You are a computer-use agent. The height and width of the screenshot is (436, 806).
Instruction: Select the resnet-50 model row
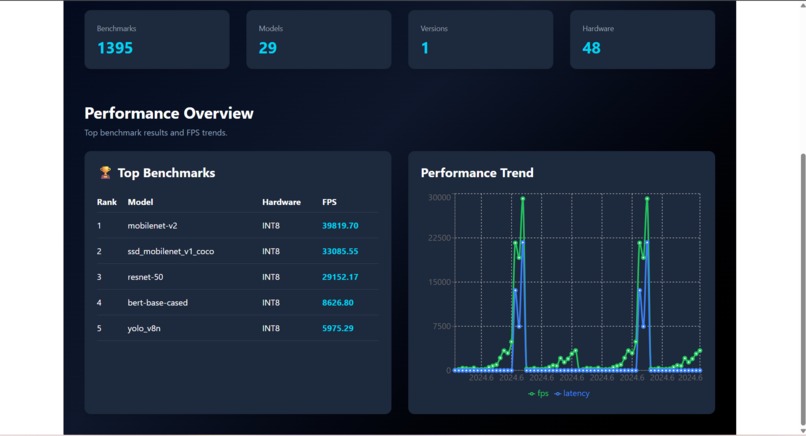pos(237,277)
